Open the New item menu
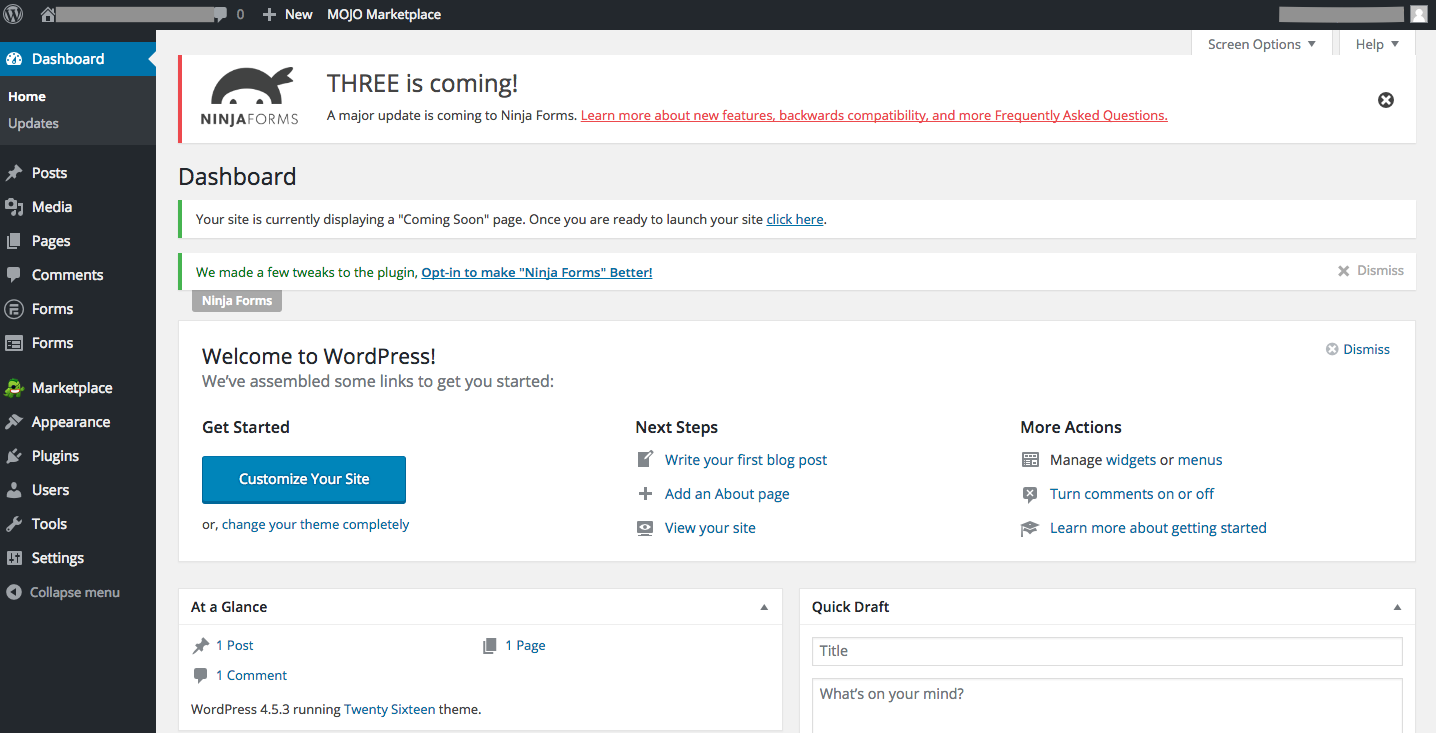Viewport: 1436px width, 733px height. point(287,14)
